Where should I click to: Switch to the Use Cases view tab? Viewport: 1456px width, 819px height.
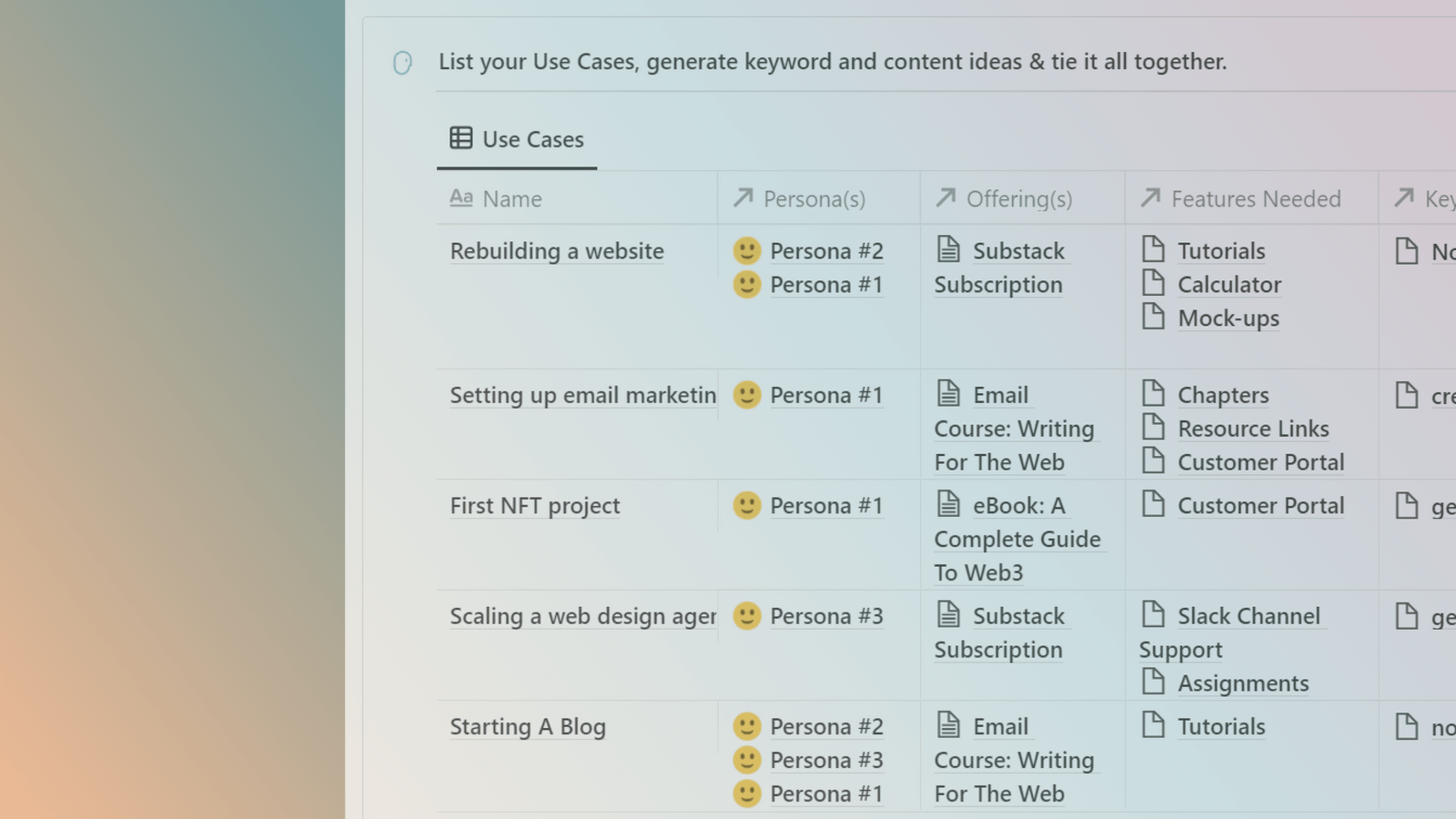click(517, 138)
